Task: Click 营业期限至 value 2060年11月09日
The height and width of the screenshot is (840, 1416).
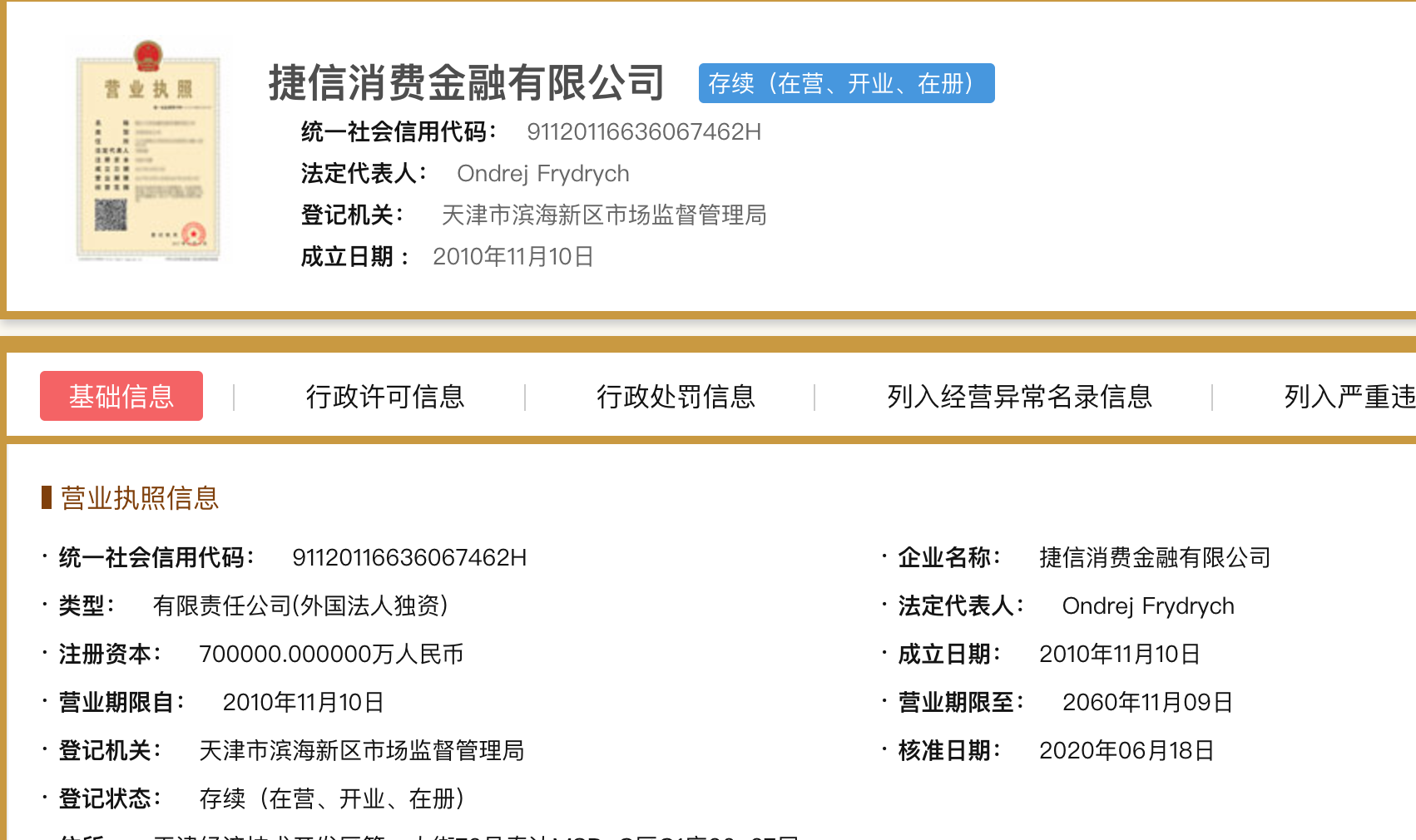Action: click(x=1147, y=702)
